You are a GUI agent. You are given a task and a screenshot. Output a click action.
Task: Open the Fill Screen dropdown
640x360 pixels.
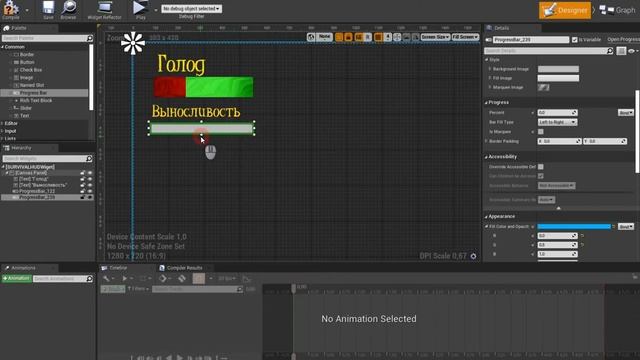(x=465, y=37)
